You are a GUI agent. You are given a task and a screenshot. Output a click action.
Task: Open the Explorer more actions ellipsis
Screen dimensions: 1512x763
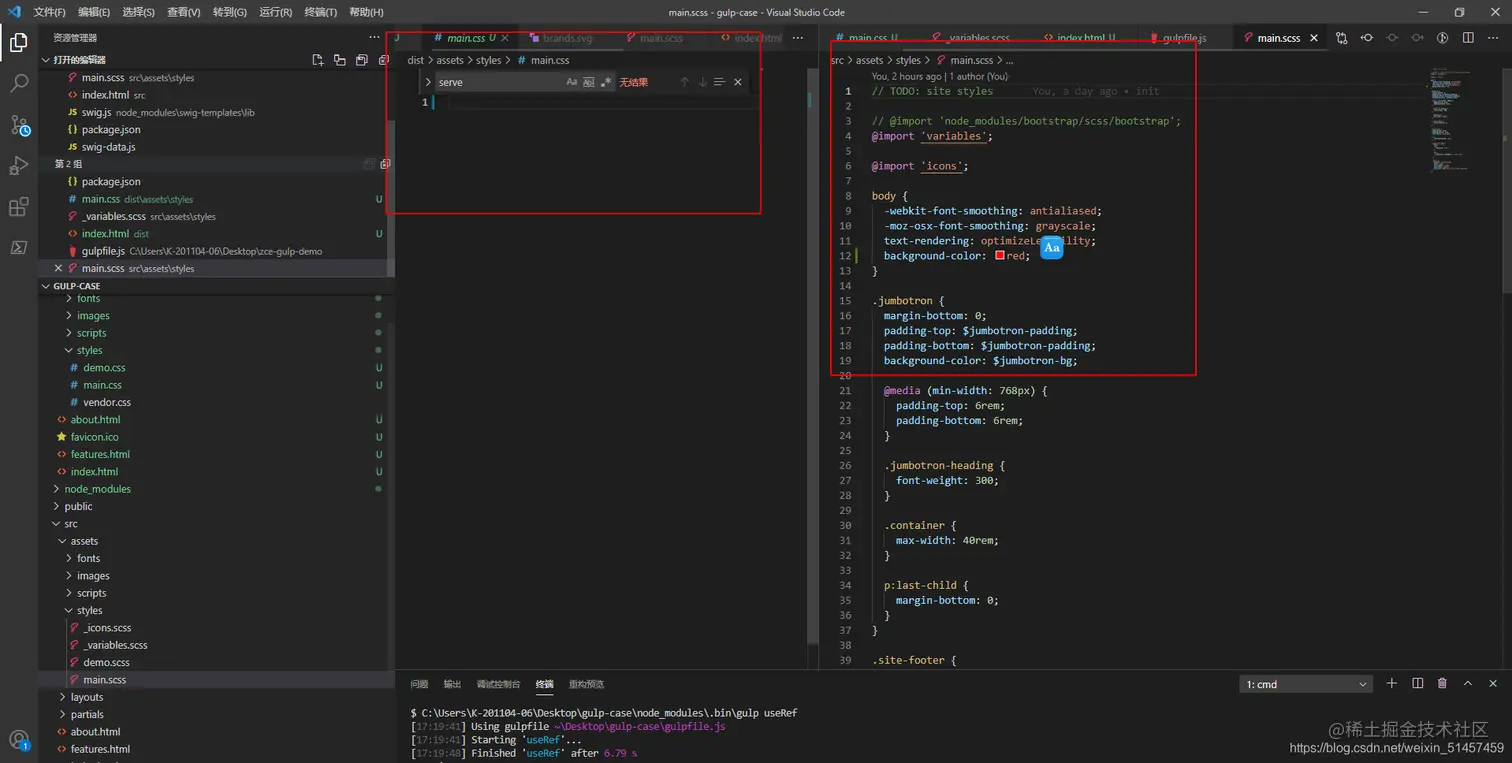pyautogui.click(x=373, y=37)
